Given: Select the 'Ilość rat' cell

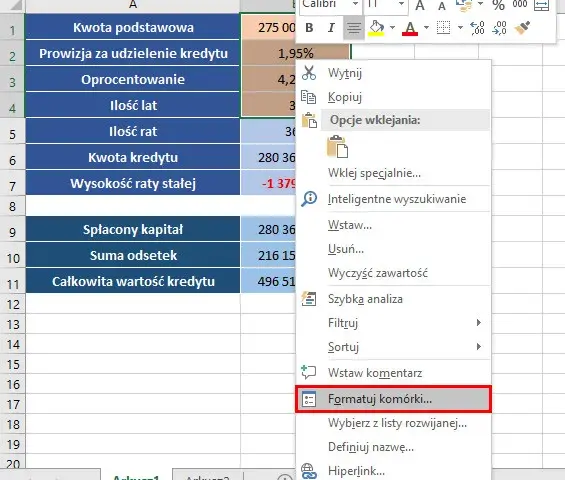Looking at the screenshot, I should tap(133, 131).
